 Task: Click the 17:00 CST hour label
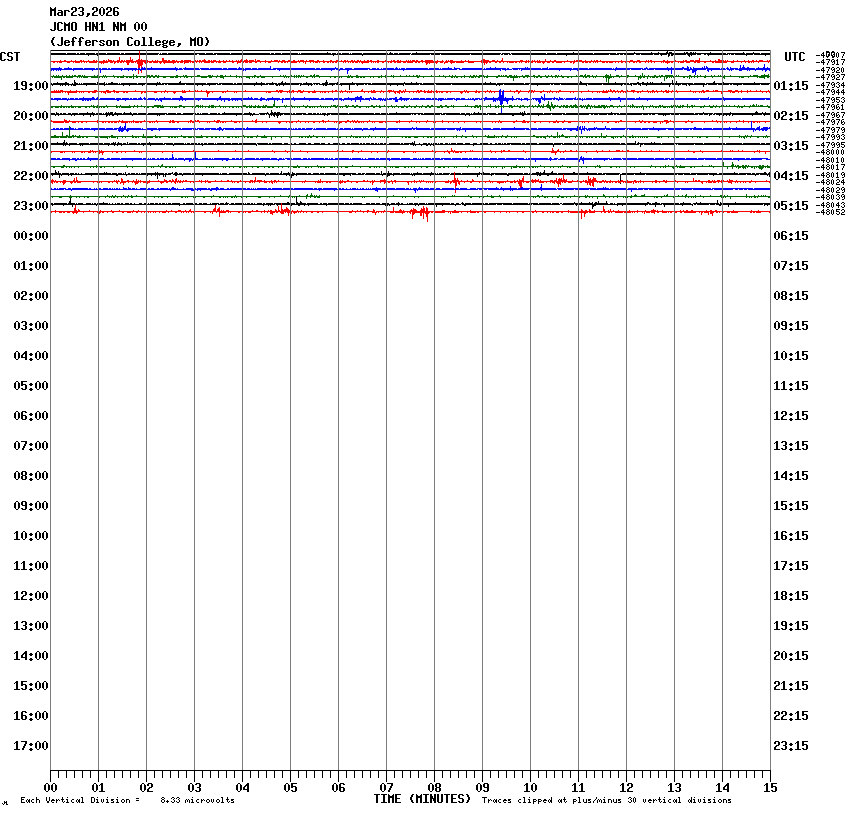[31, 746]
